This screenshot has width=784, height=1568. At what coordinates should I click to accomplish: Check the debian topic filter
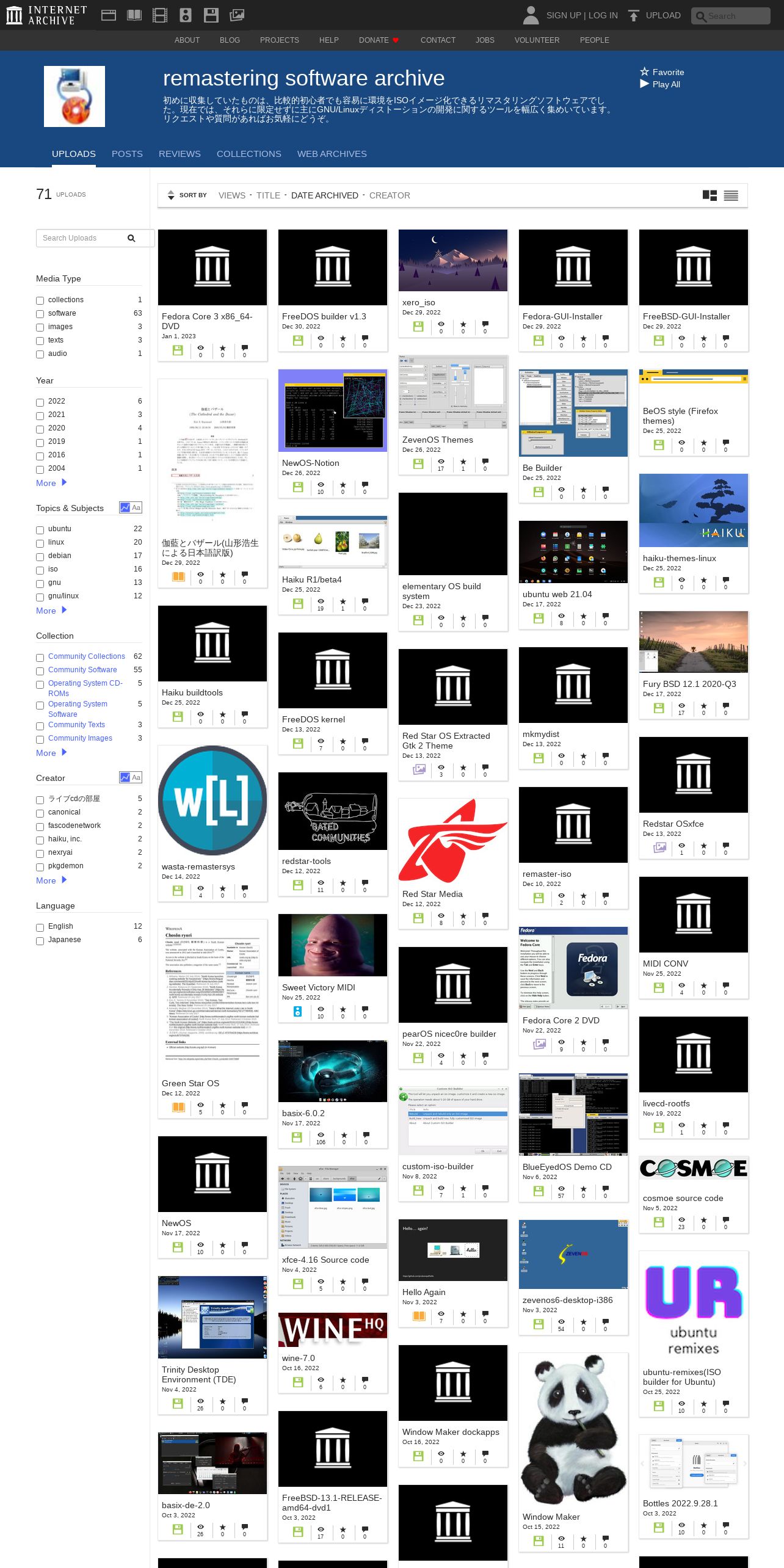pyautogui.click(x=40, y=557)
